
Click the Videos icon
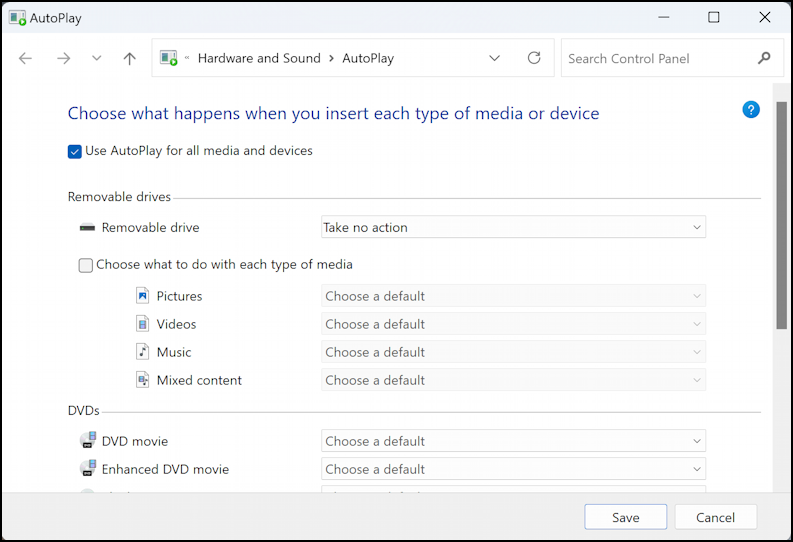pyautogui.click(x=143, y=324)
